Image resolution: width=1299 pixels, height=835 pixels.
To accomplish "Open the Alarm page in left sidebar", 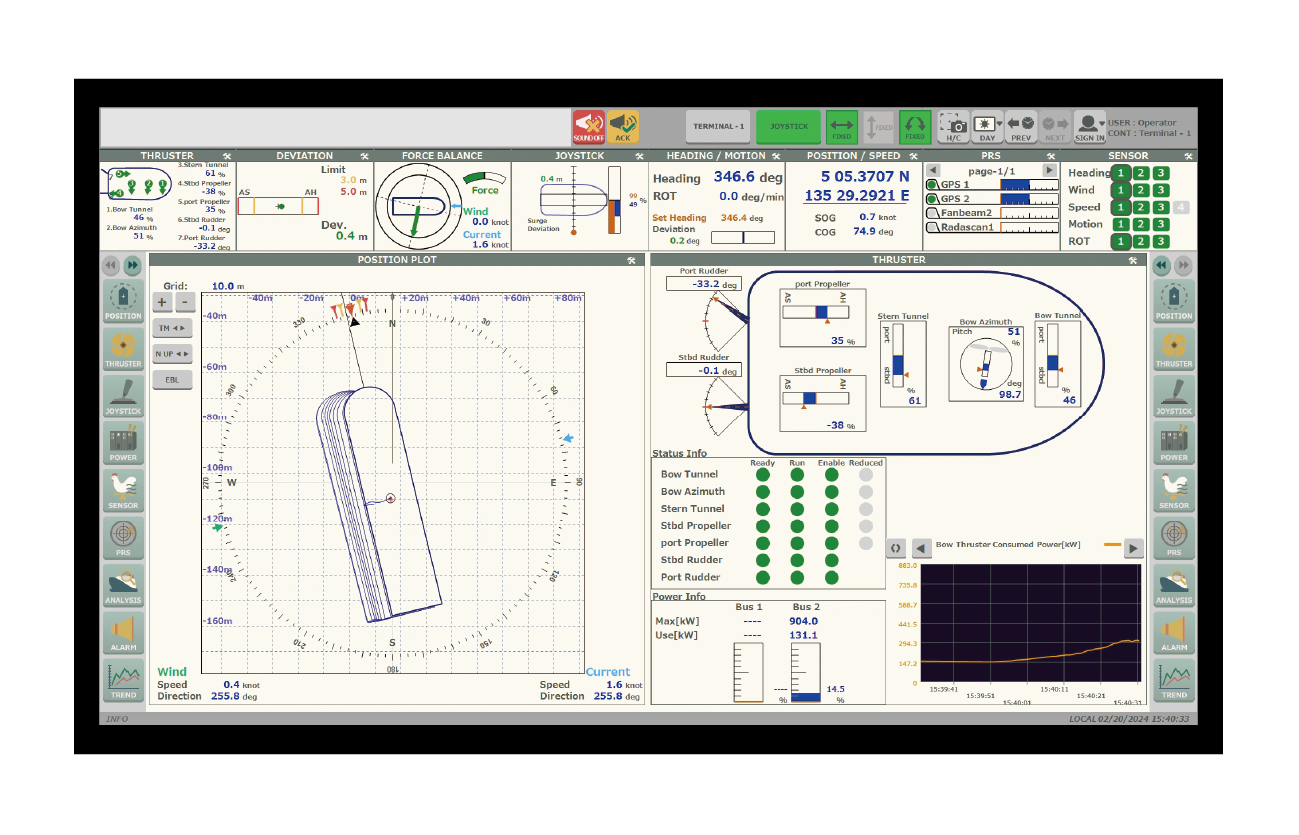I will 123,634.
